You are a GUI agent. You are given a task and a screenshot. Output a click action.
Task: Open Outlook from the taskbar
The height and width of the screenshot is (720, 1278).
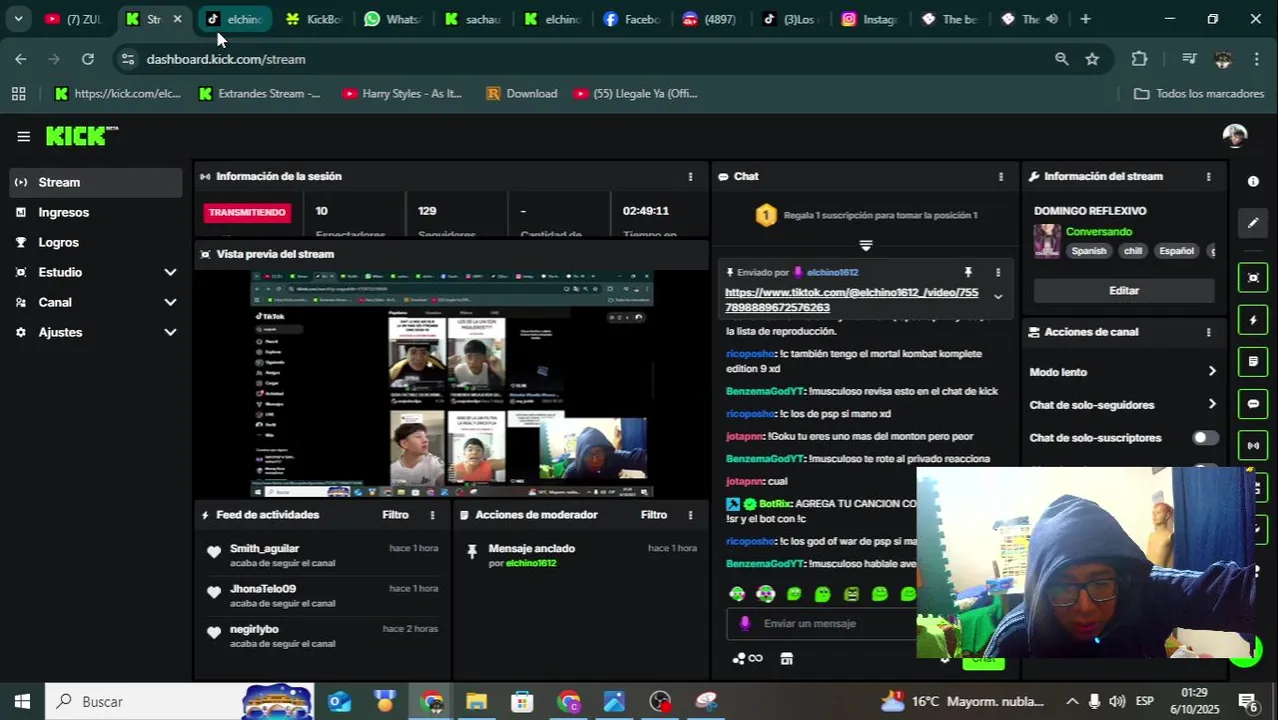[340, 702]
